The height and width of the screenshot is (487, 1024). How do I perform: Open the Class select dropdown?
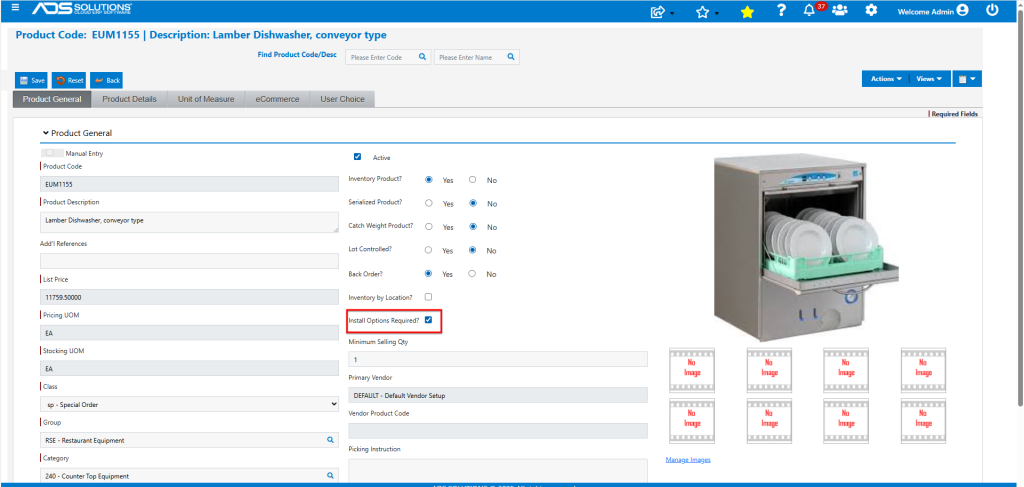coord(189,404)
